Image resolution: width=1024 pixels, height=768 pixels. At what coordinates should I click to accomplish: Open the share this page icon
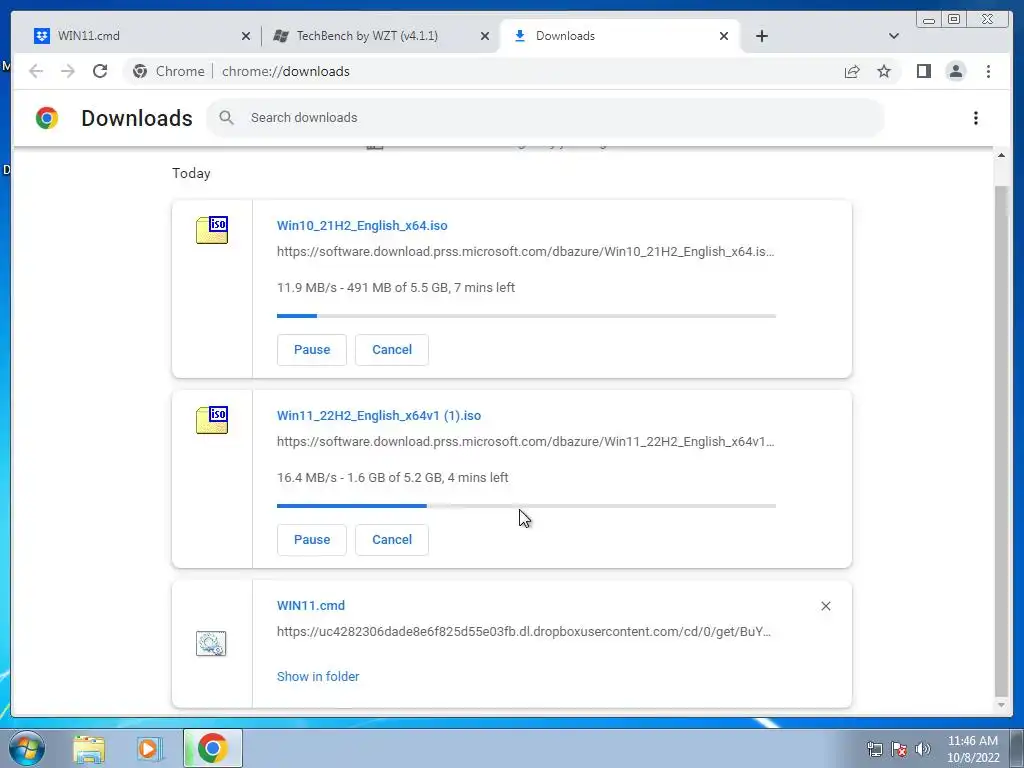click(852, 71)
